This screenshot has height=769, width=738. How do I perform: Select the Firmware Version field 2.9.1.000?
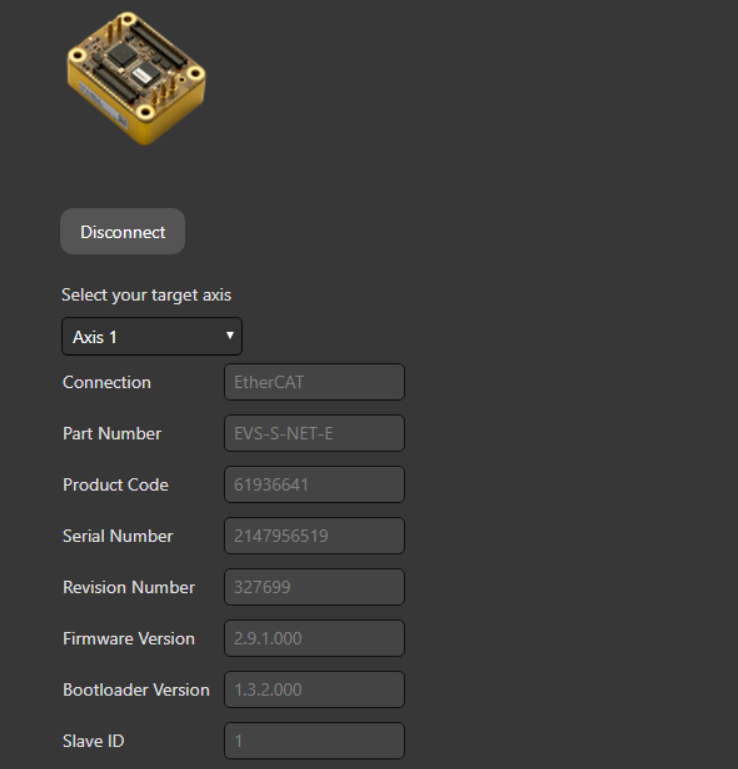(314, 638)
